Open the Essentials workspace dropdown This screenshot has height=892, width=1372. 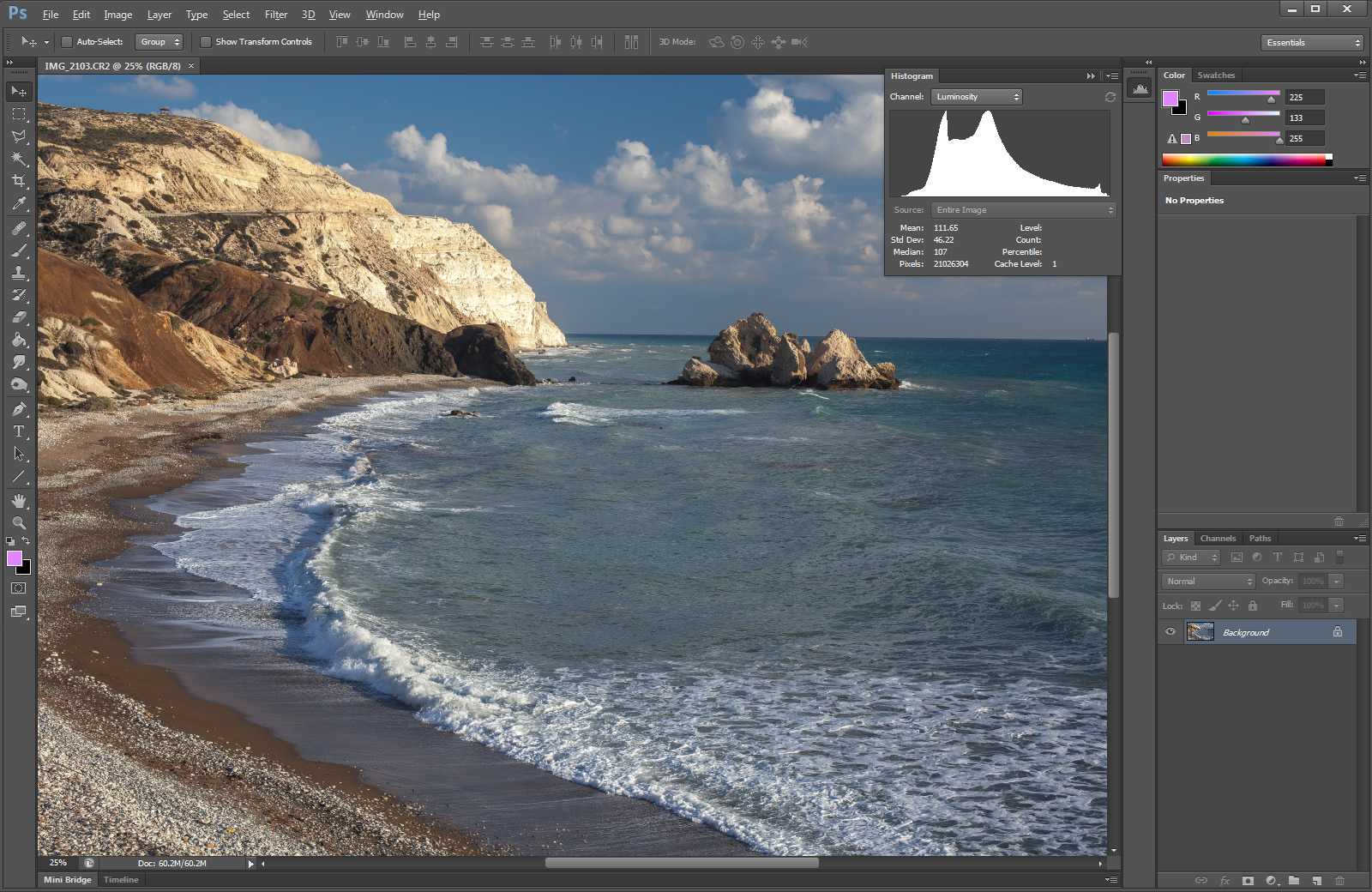tap(1312, 42)
